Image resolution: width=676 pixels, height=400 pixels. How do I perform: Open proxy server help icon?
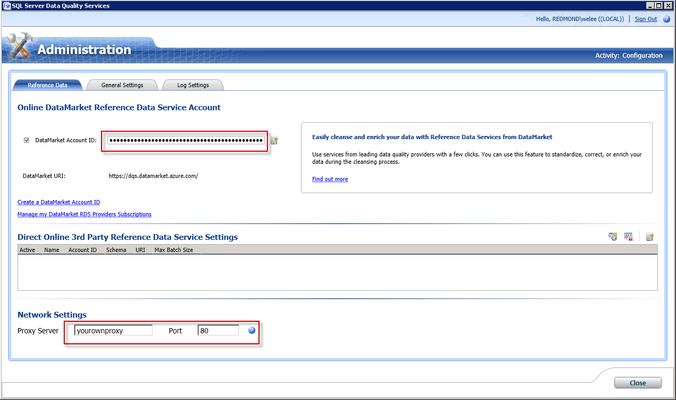click(x=252, y=331)
